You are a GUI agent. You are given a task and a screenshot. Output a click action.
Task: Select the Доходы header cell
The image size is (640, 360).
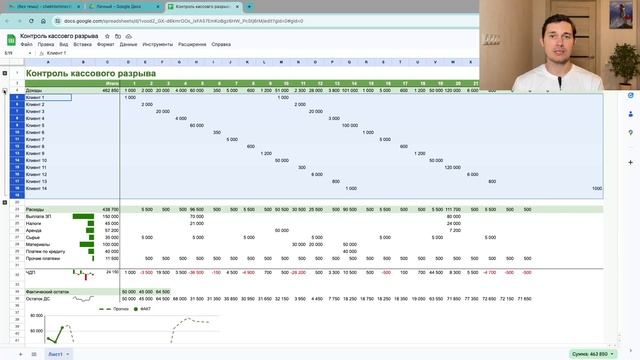coord(48,90)
